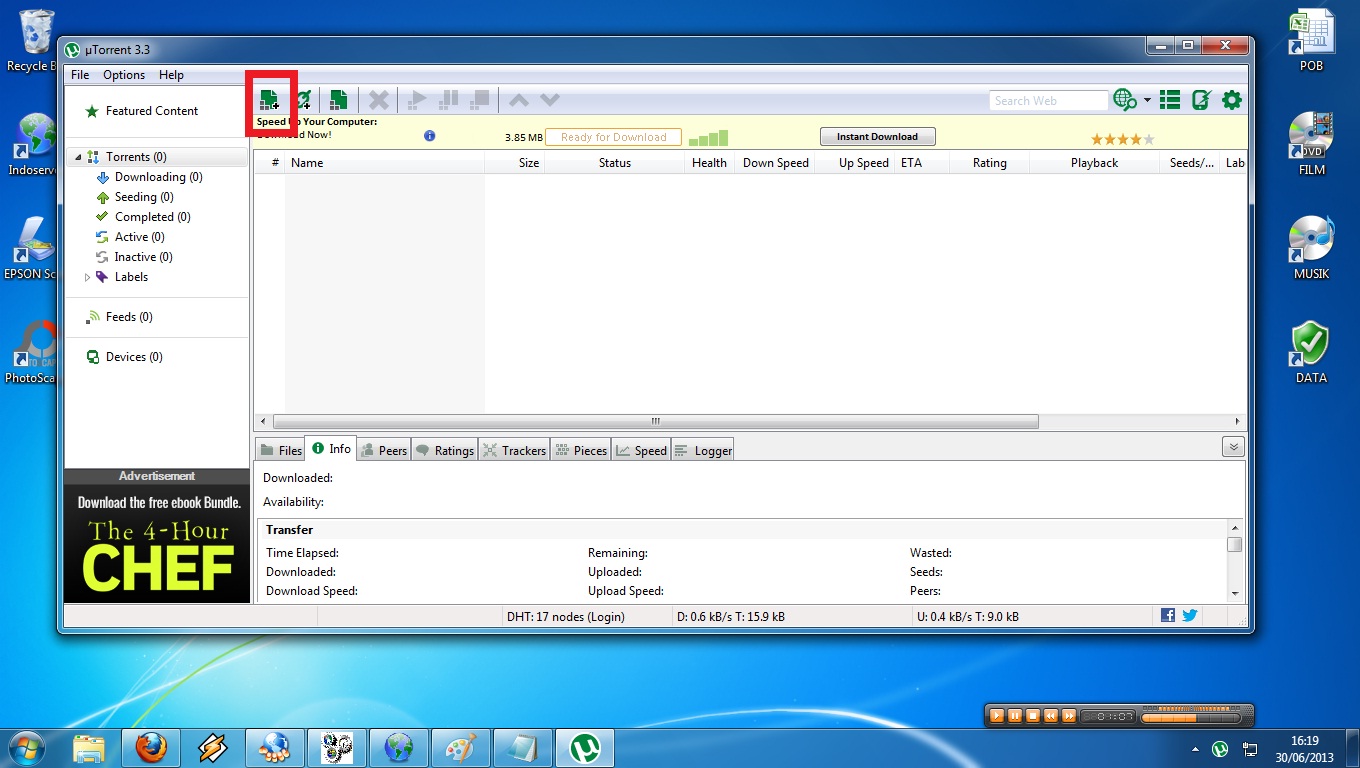Click the Ready for Download box
Screen dimensions: 1360x768
tap(613, 137)
